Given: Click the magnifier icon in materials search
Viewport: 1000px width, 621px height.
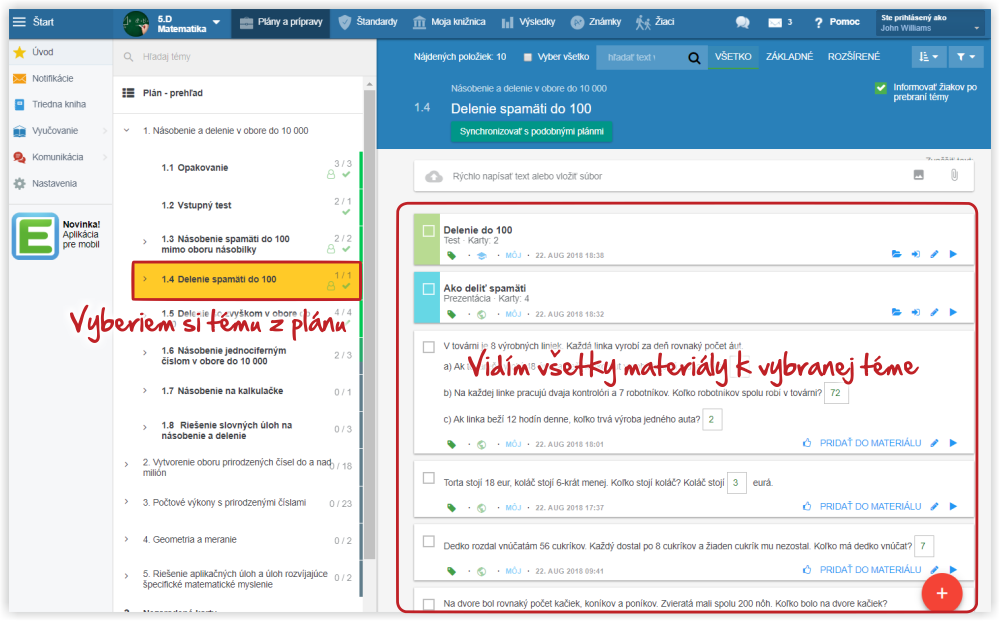Looking at the screenshot, I should [694, 57].
